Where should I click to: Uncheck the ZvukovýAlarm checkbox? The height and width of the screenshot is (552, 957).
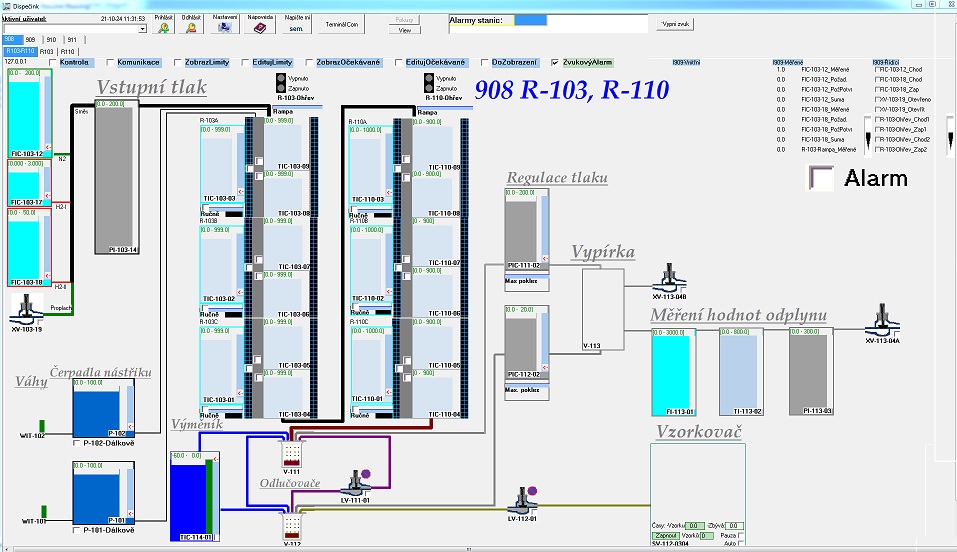[x=555, y=62]
